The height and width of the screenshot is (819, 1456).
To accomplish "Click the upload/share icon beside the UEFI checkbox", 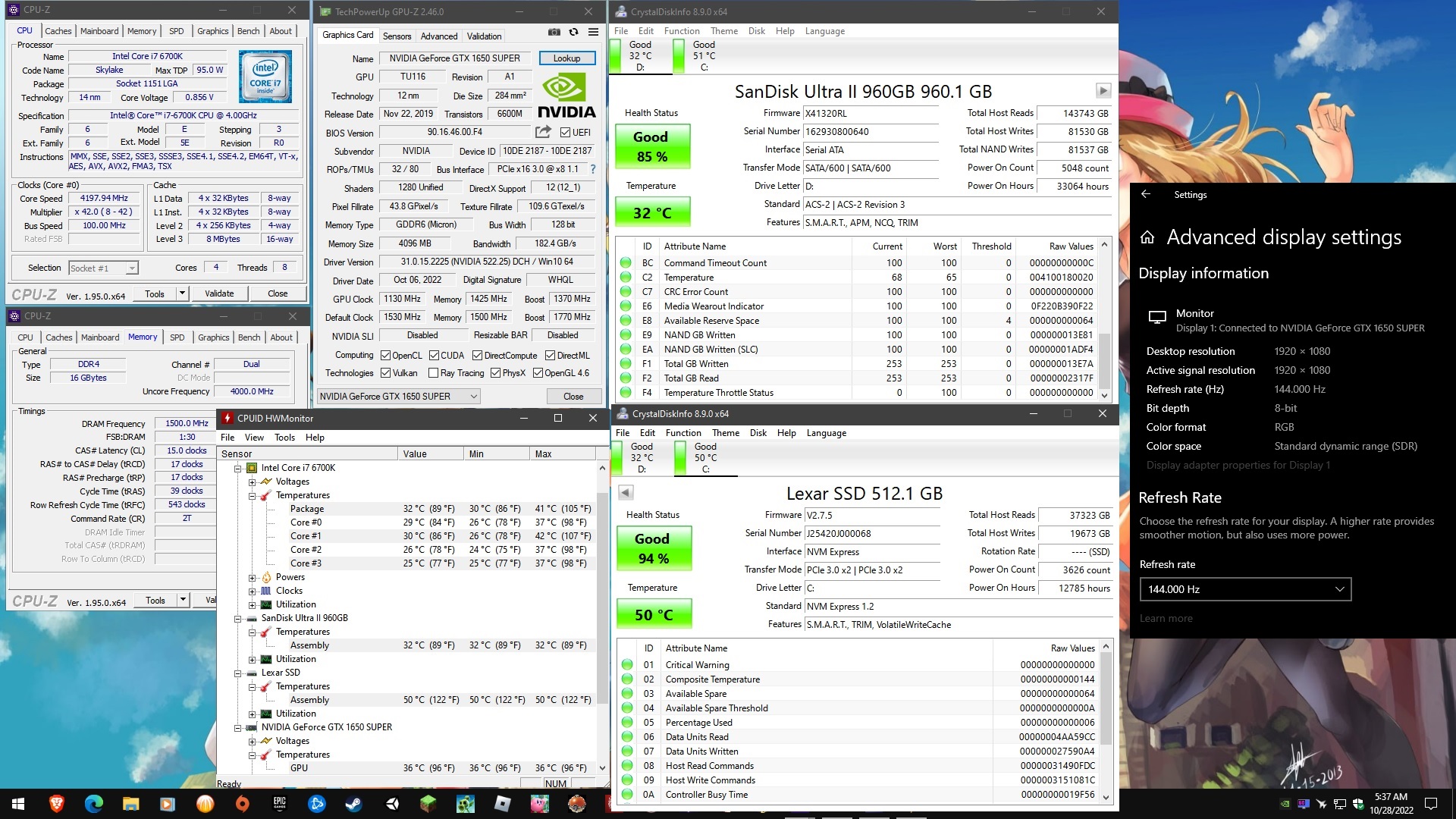I will click(x=543, y=131).
